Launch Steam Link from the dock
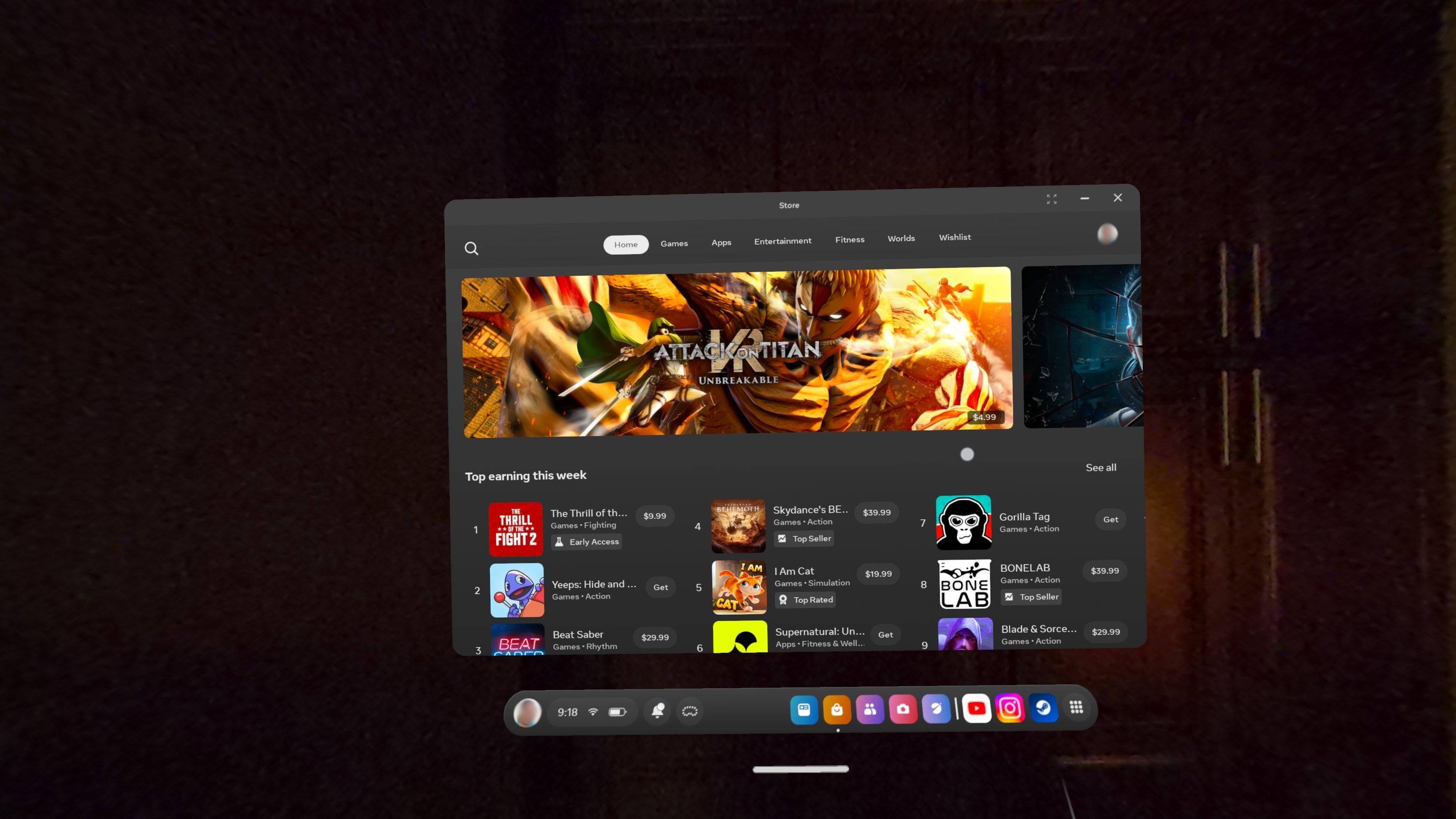The height and width of the screenshot is (819, 1456). (x=1043, y=707)
